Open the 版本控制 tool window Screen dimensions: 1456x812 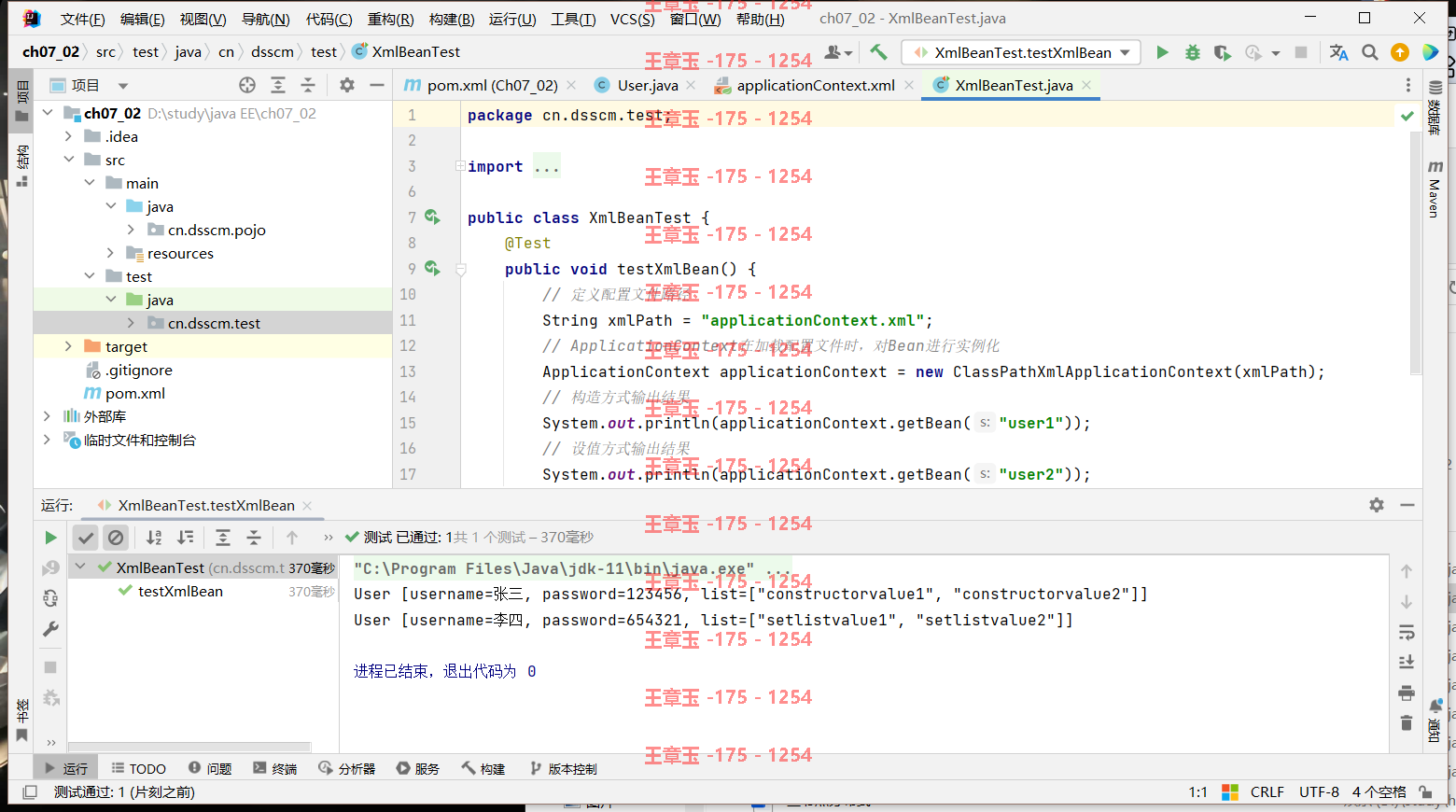563,768
